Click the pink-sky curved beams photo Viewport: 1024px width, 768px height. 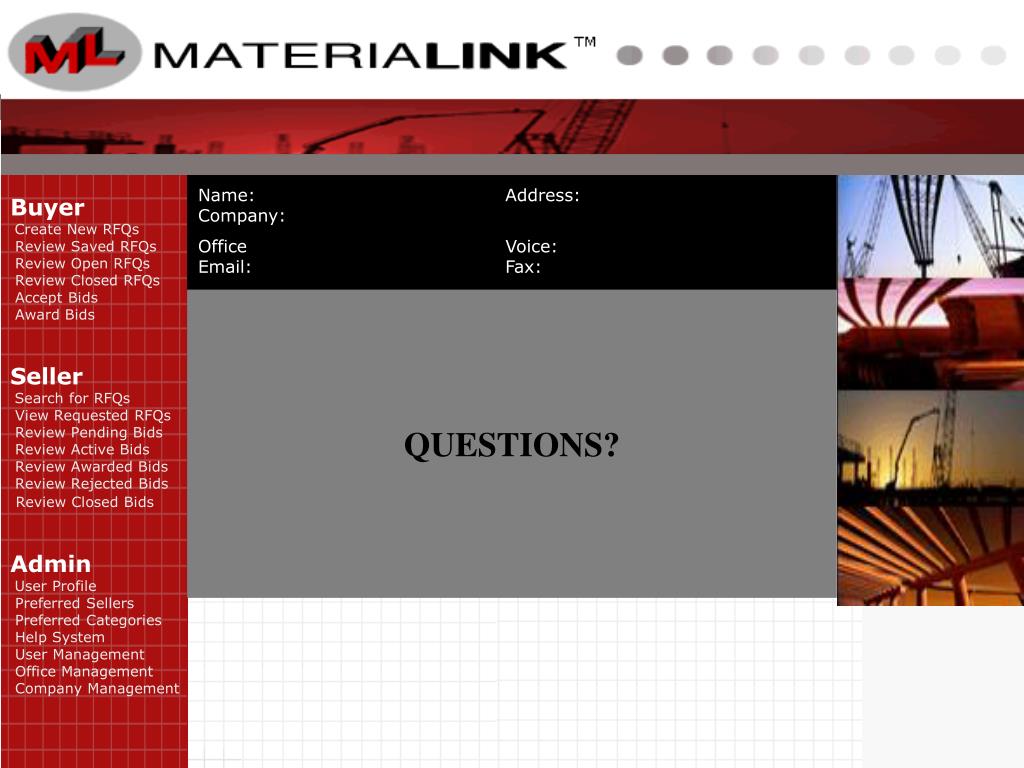click(x=931, y=334)
